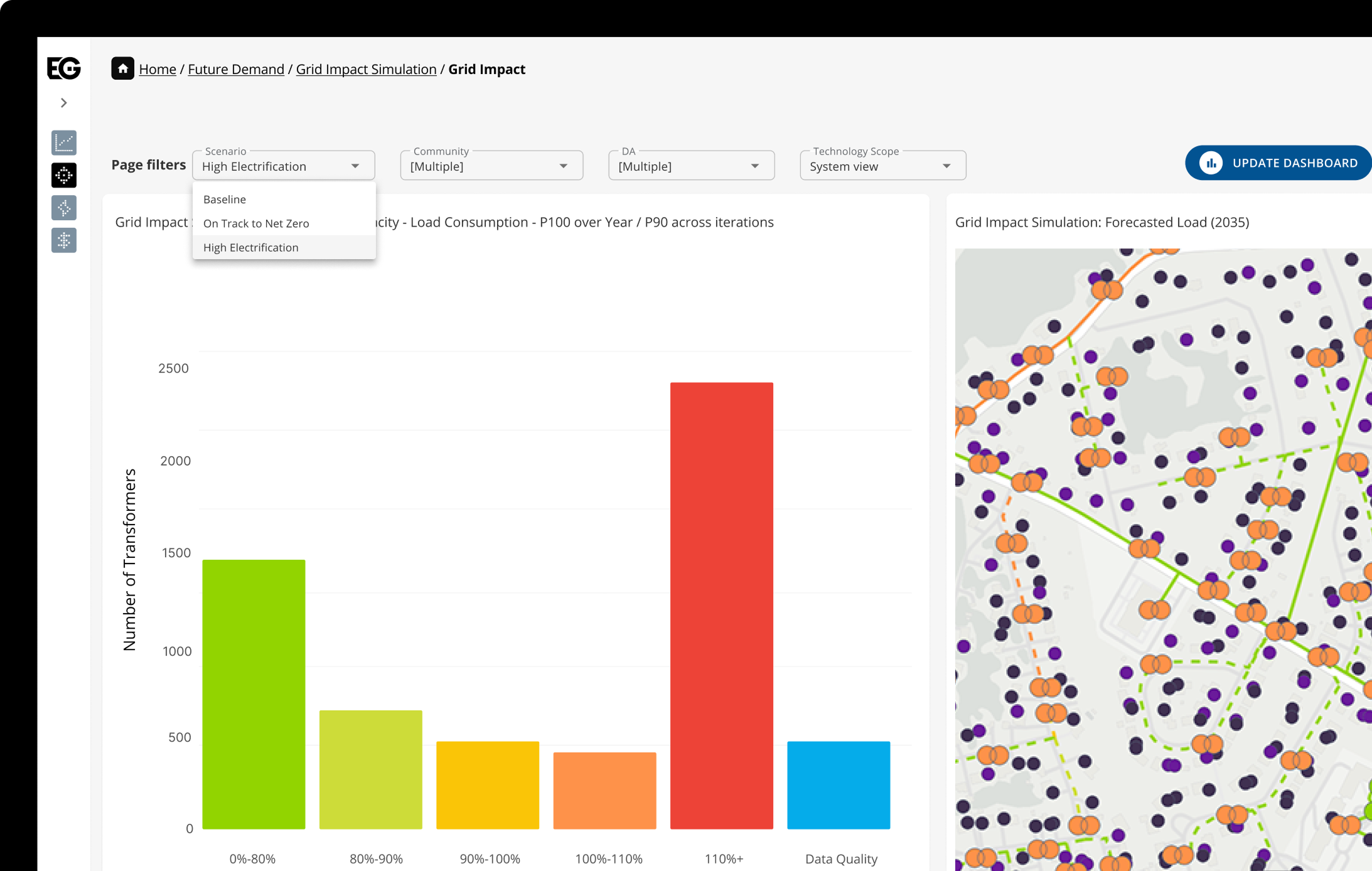Click the 'Number of Transformers' axis label
This screenshot has width=1372, height=871.
click(x=129, y=560)
